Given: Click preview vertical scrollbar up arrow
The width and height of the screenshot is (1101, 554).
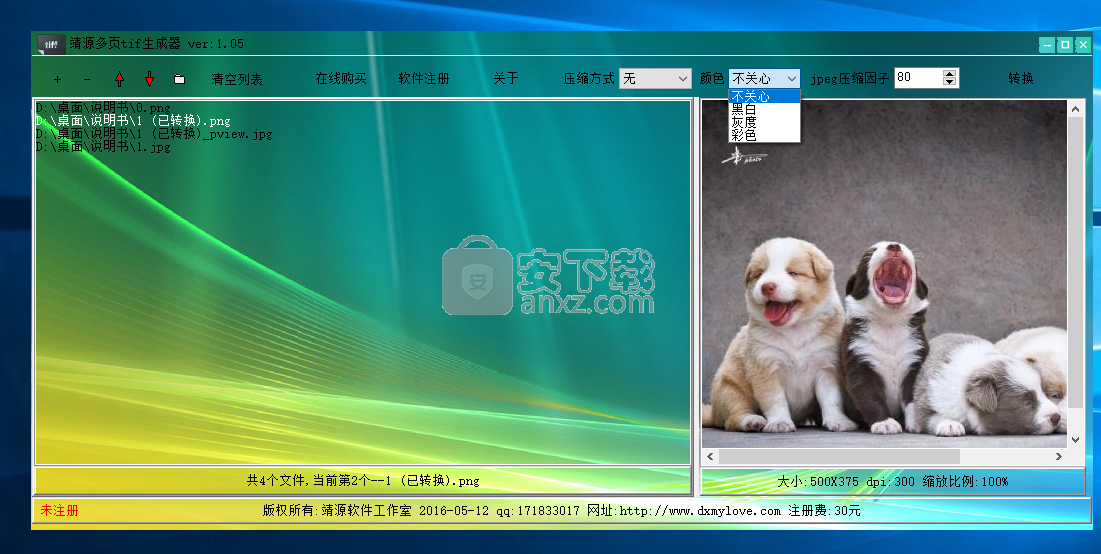Looking at the screenshot, I should (1075, 108).
